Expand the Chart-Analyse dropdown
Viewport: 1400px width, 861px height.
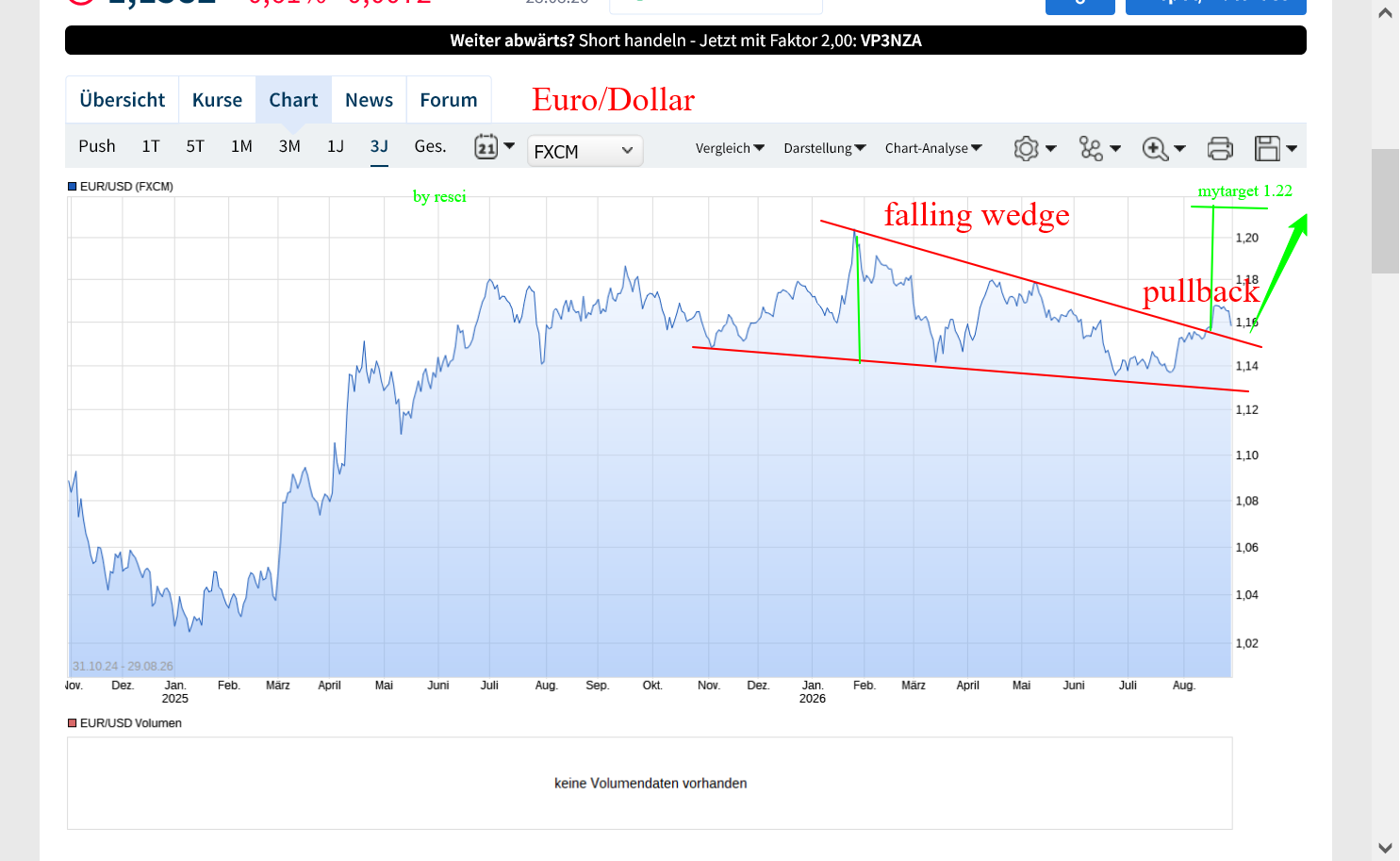coord(933,148)
